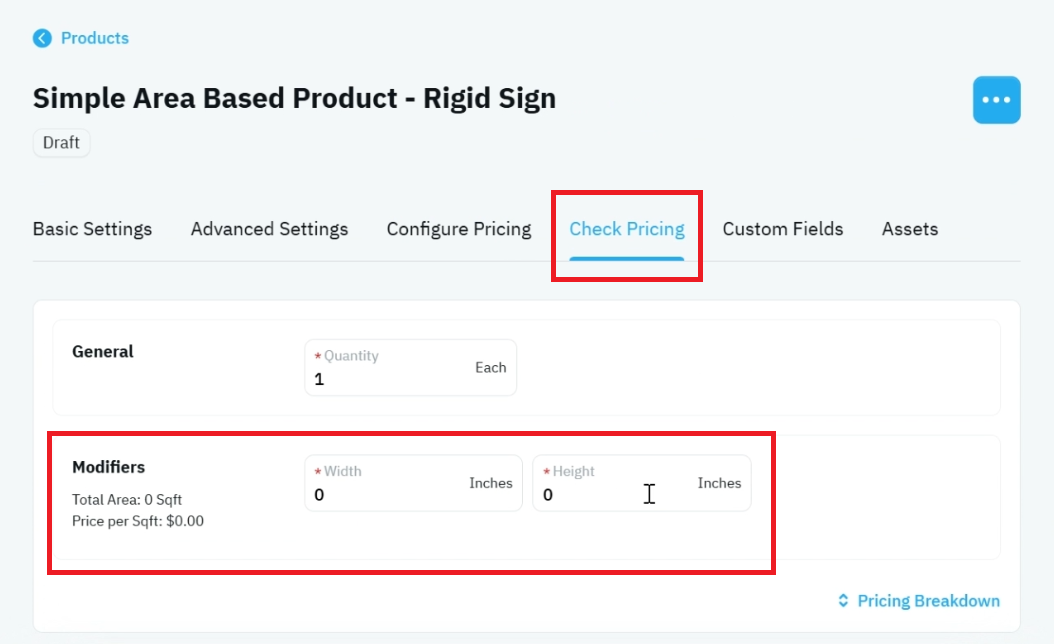Open the three-dots more options button
1054x644 pixels.
click(x=996, y=100)
